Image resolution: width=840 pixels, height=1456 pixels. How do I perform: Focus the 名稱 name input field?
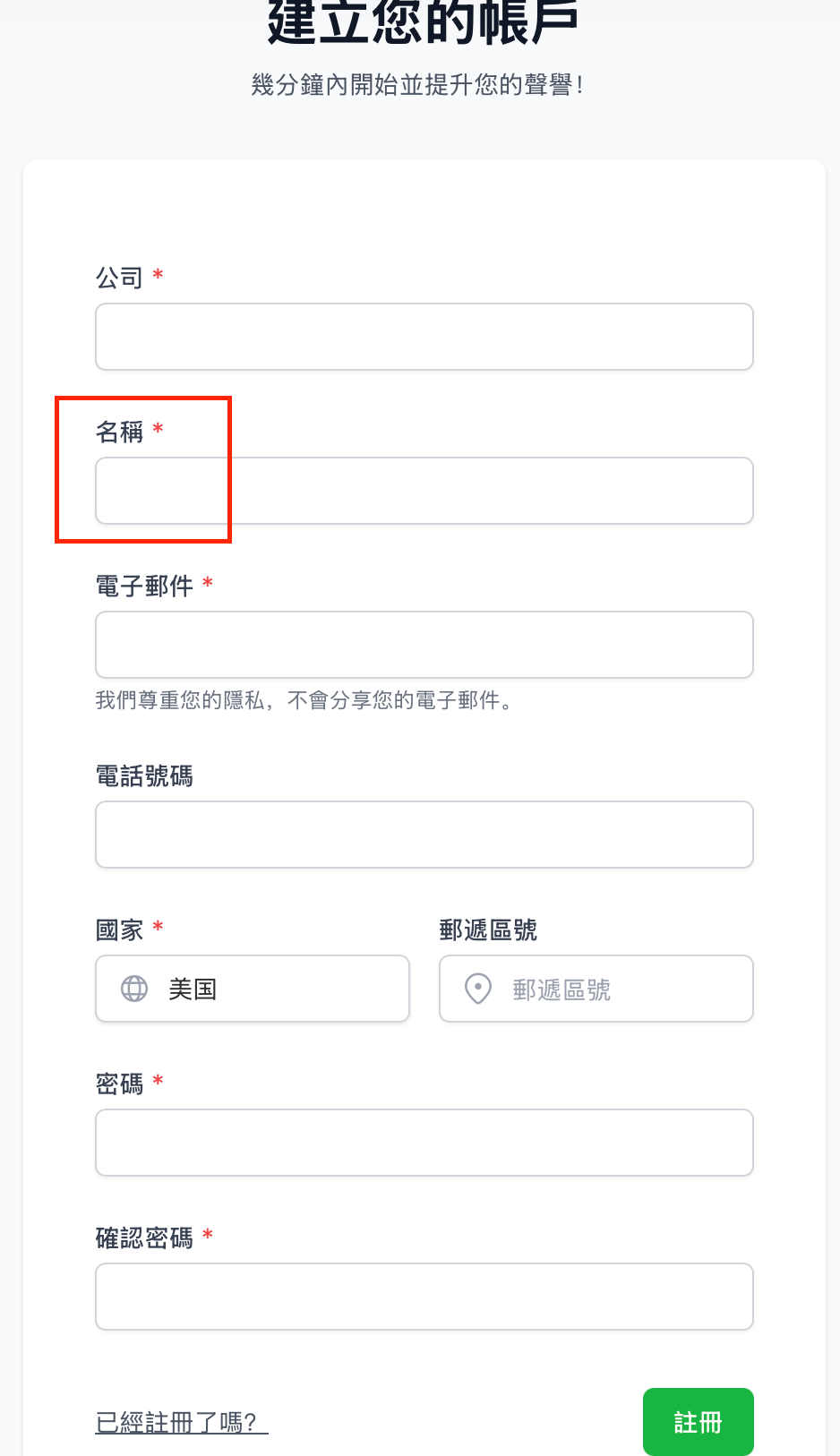click(424, 491)
